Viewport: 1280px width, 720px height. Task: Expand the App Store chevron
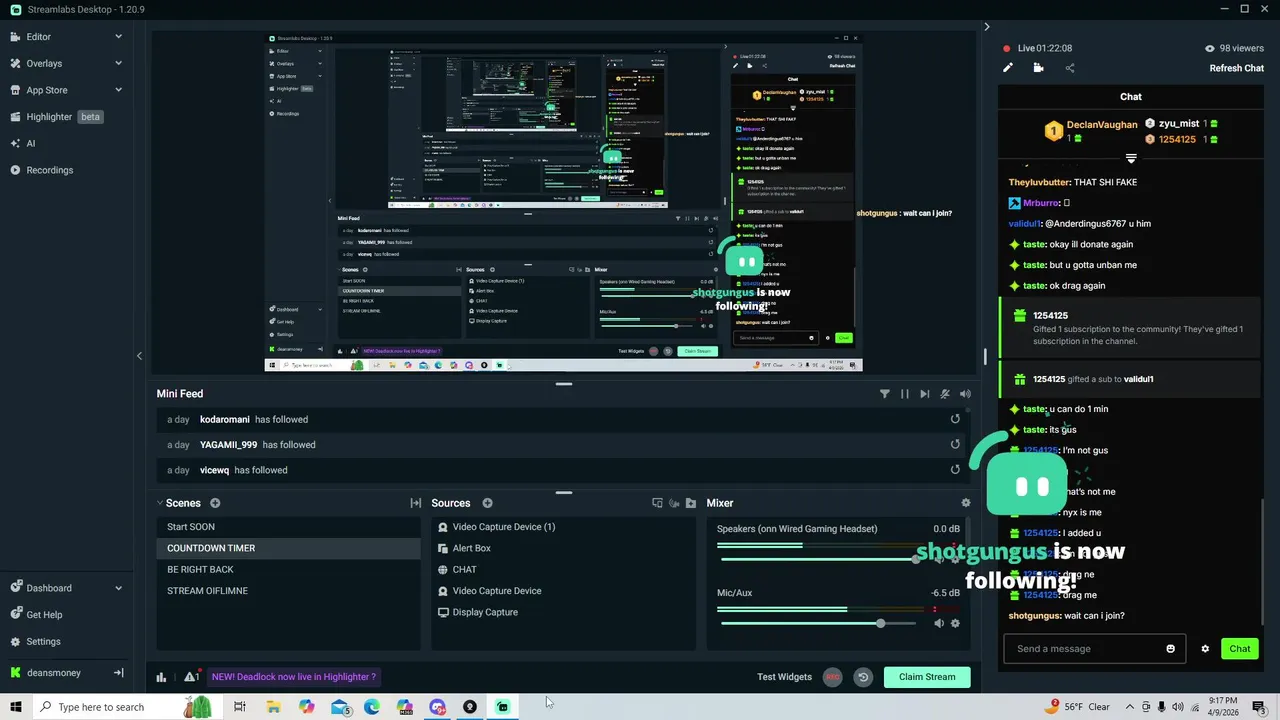(x=118, y=90)
